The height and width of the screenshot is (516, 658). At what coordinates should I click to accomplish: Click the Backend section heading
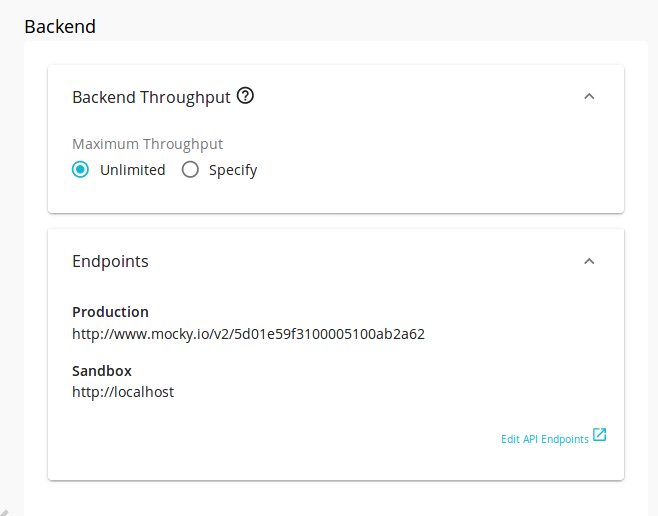point(60,26)
